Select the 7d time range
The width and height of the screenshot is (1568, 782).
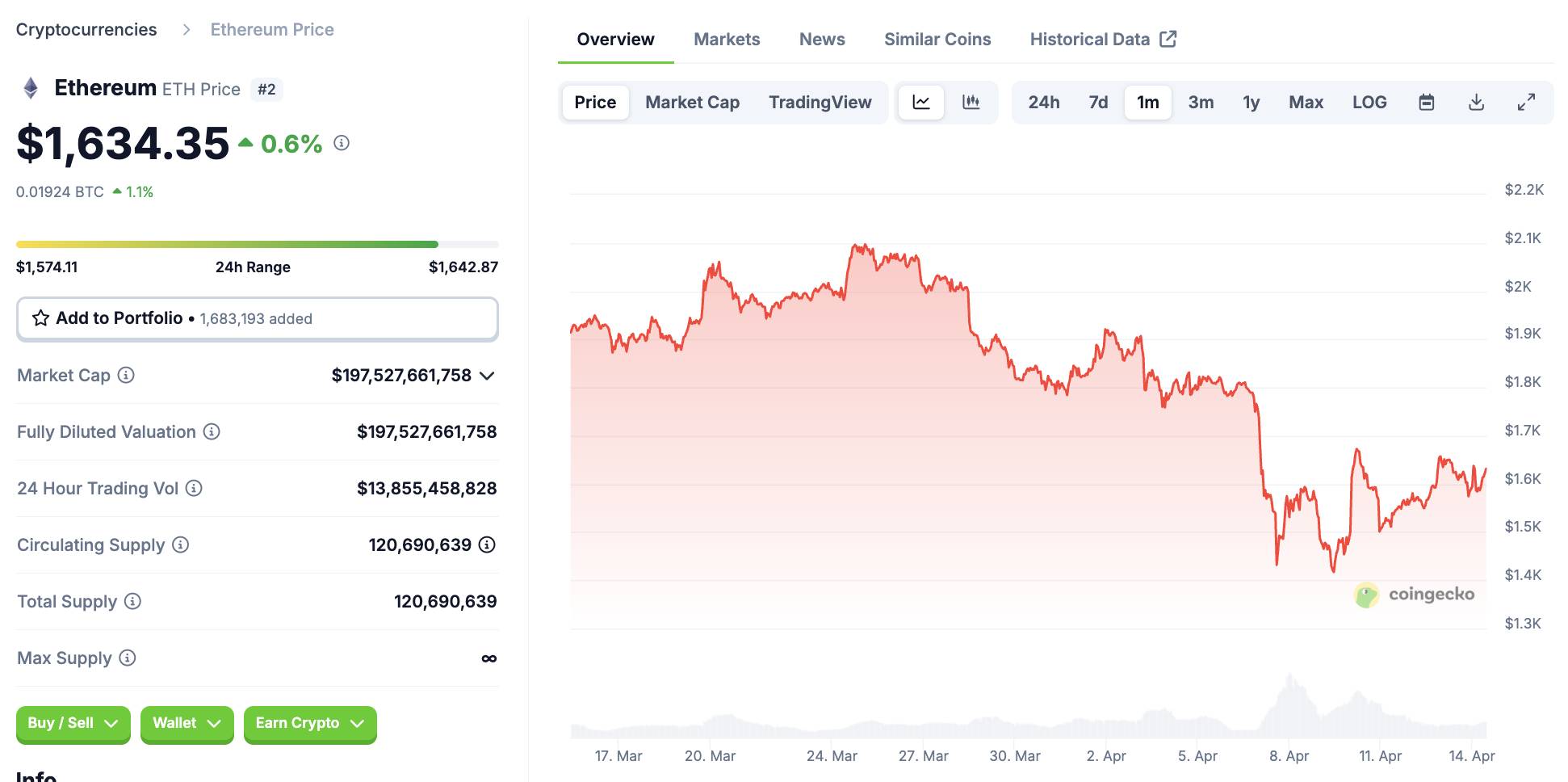coord(1098,103)
